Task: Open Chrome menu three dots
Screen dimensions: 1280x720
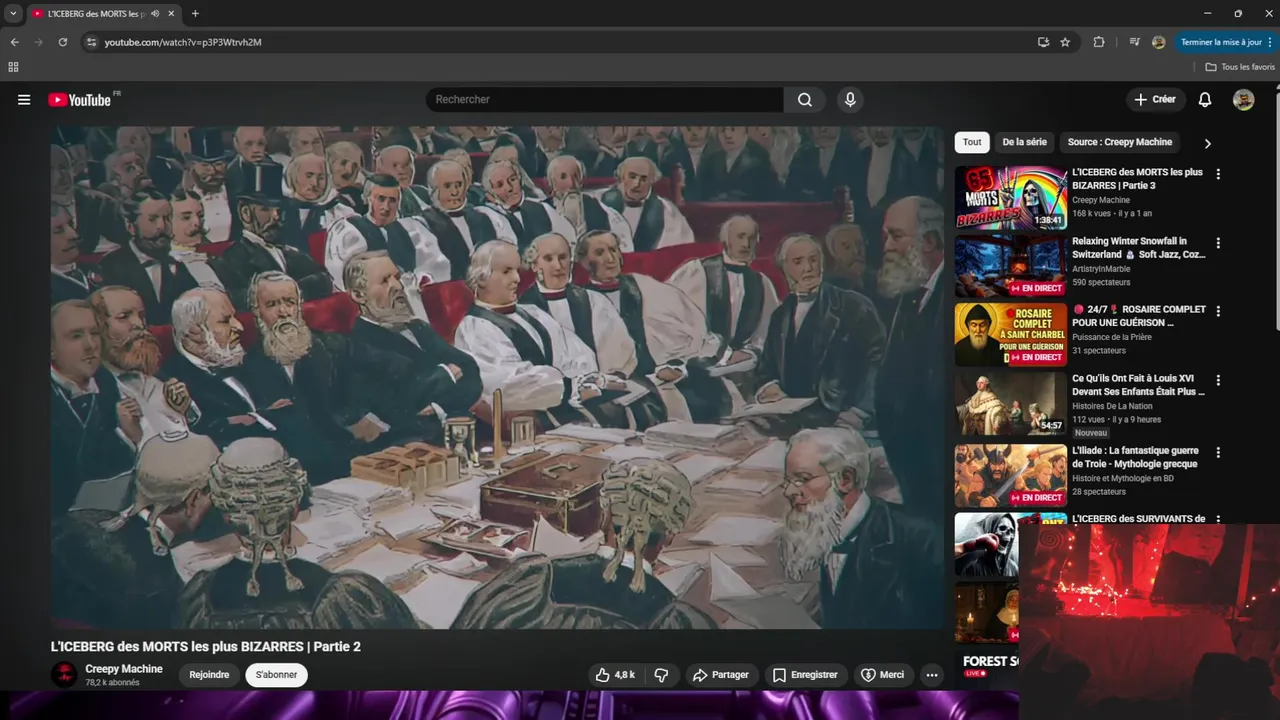Action: (1270, 42)
